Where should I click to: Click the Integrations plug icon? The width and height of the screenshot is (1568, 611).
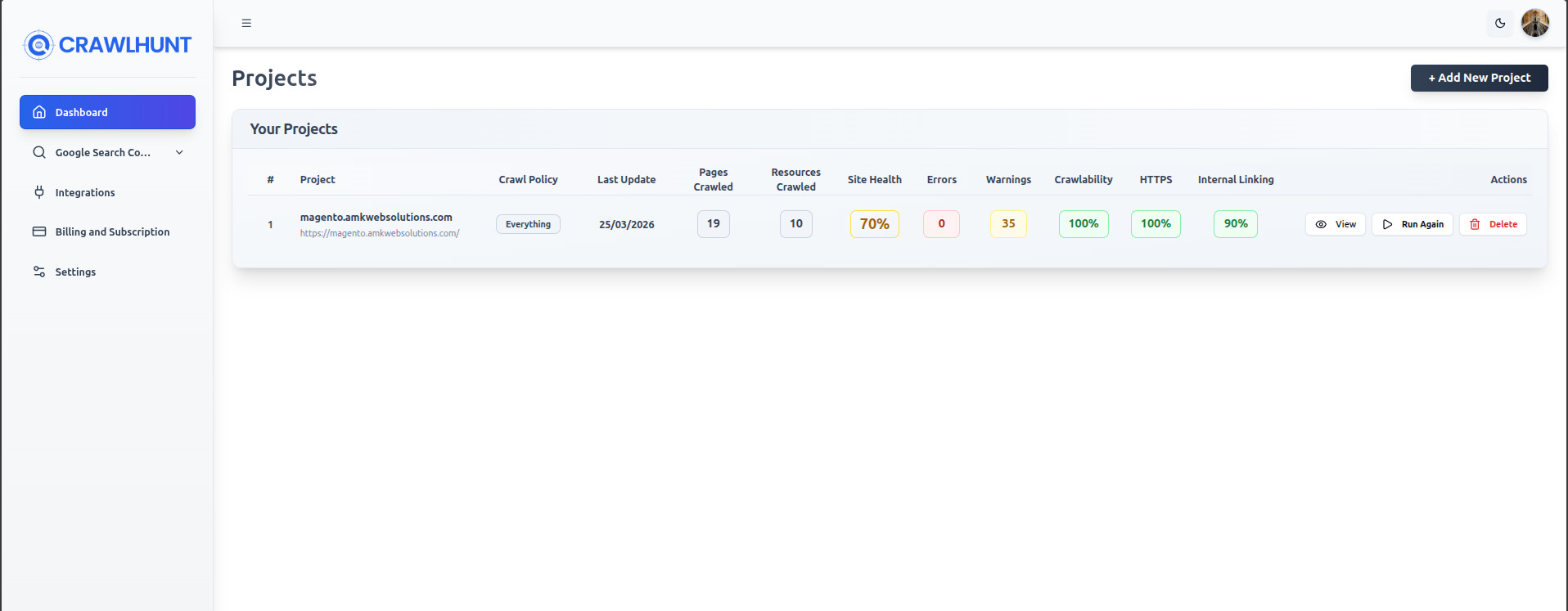click(39, 192)
